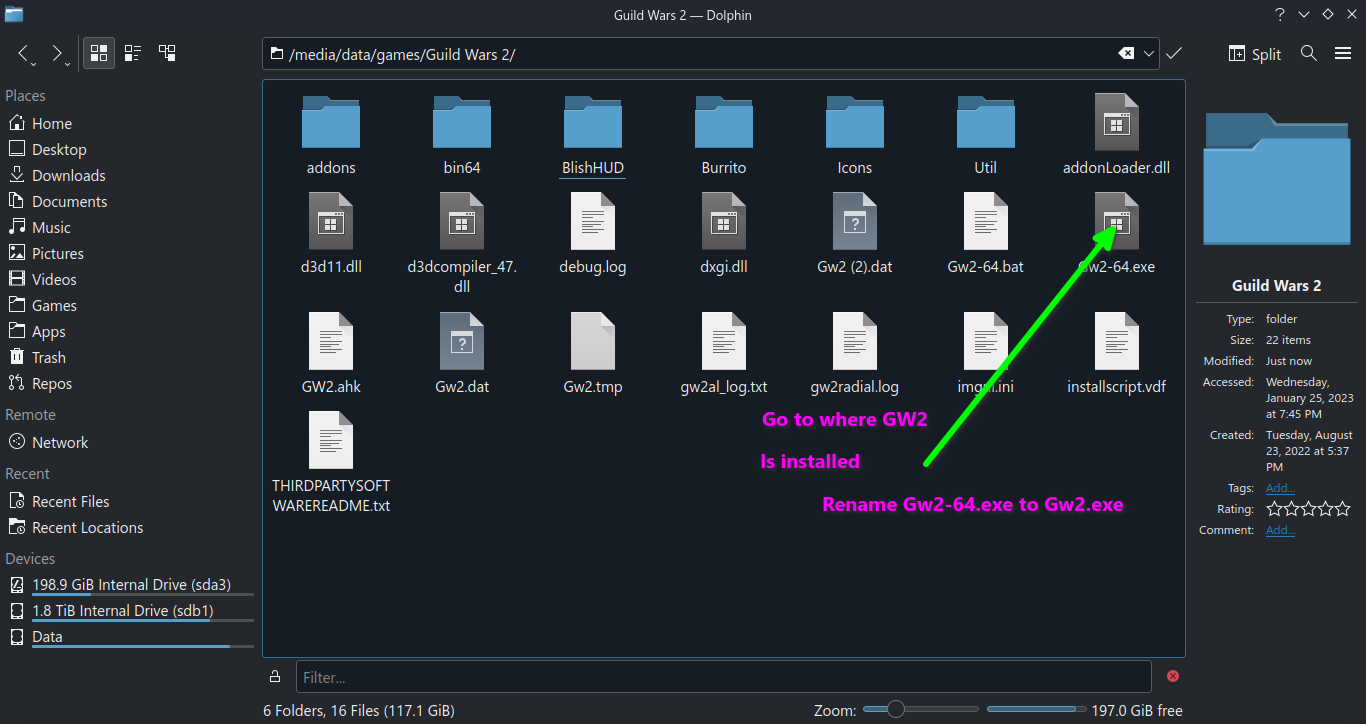Click inside the Filter input field
1366x724 pixels.
[x=700, y=677]
